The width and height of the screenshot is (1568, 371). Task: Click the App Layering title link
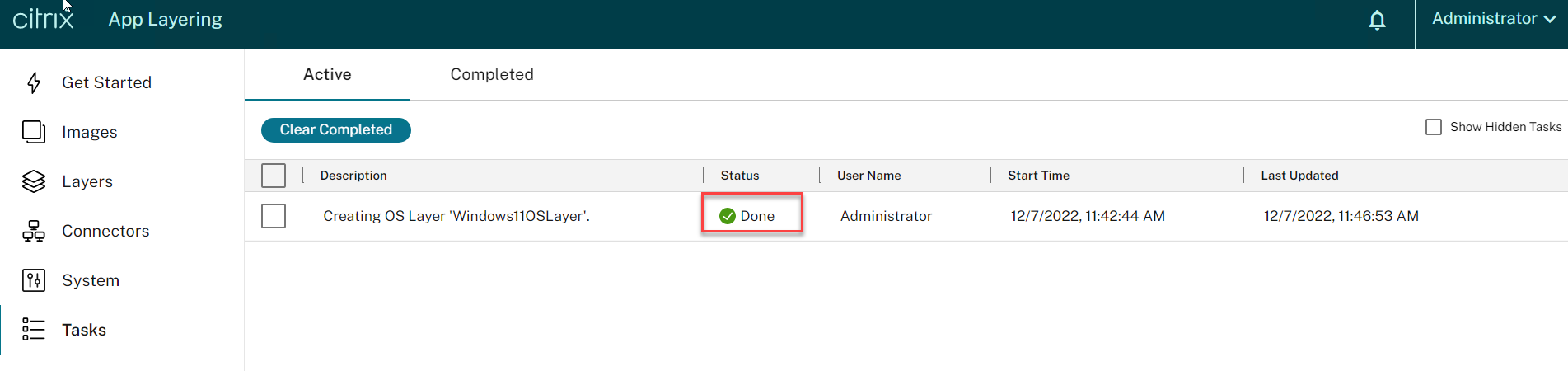tap(166, 19)
